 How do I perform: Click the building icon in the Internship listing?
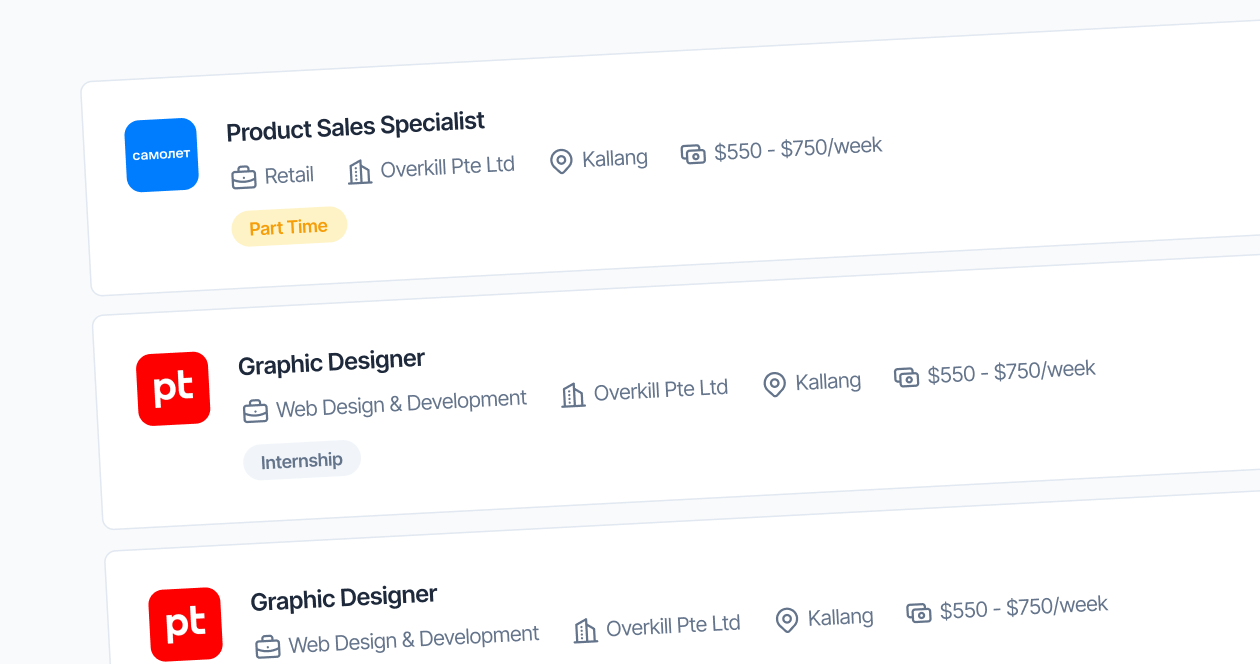click(573, 395)
